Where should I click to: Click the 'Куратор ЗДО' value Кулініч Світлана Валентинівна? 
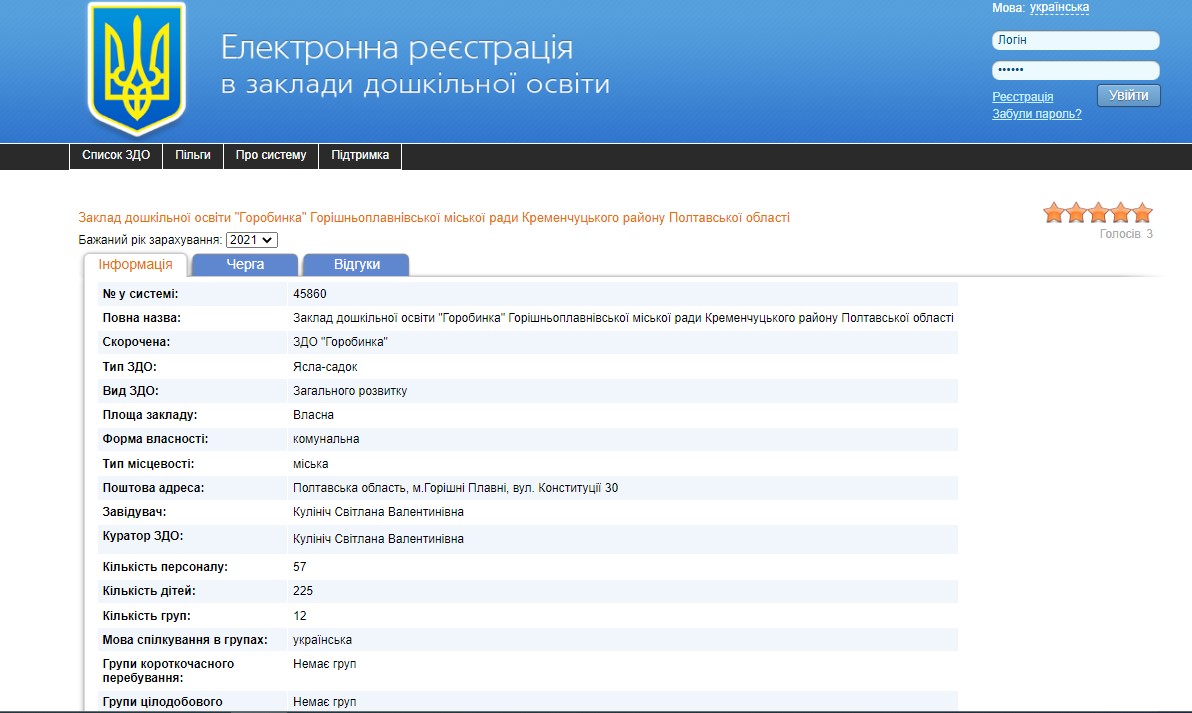coord(378,539)
